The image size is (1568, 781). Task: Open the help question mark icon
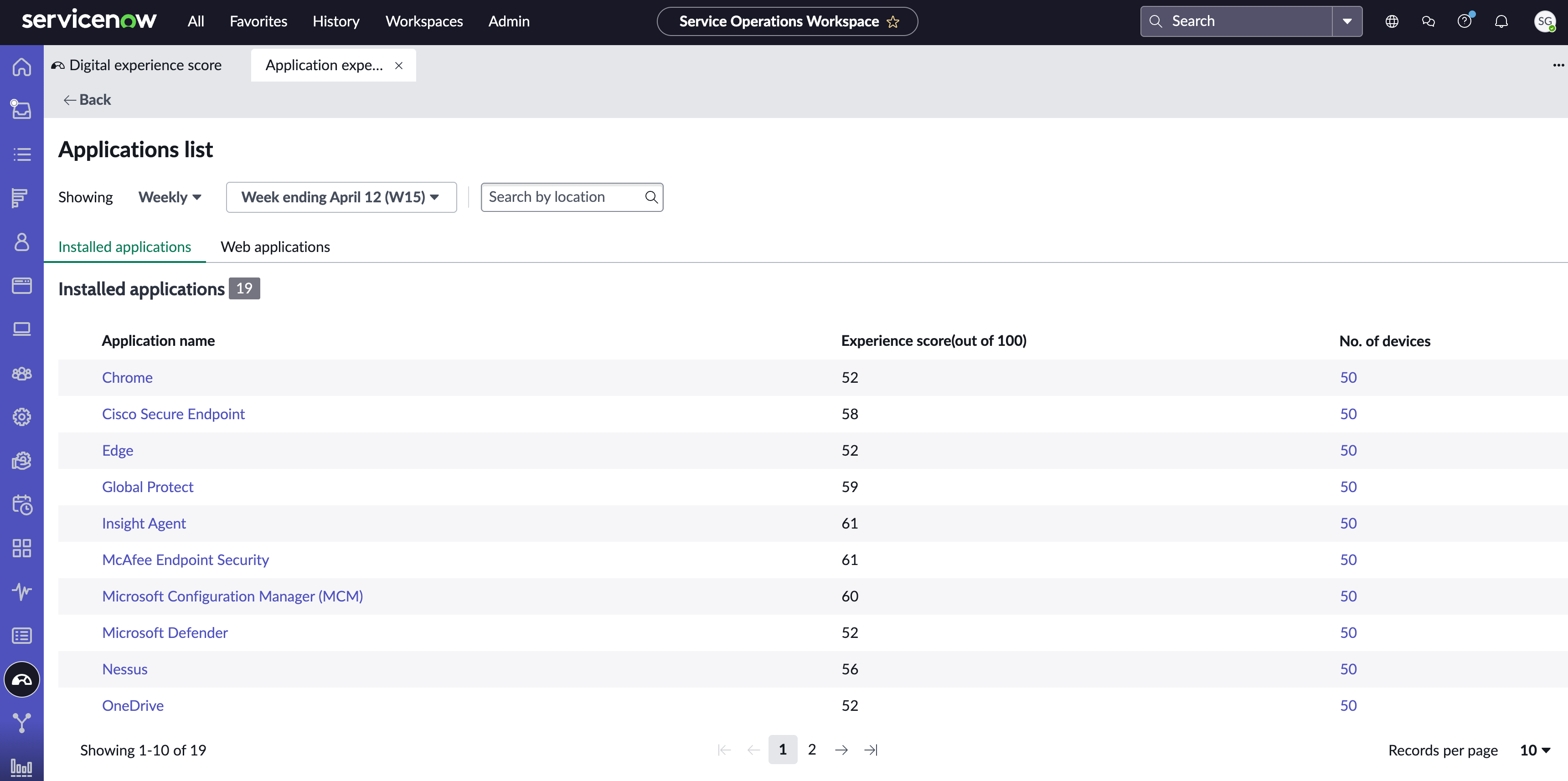(1465, 21)
